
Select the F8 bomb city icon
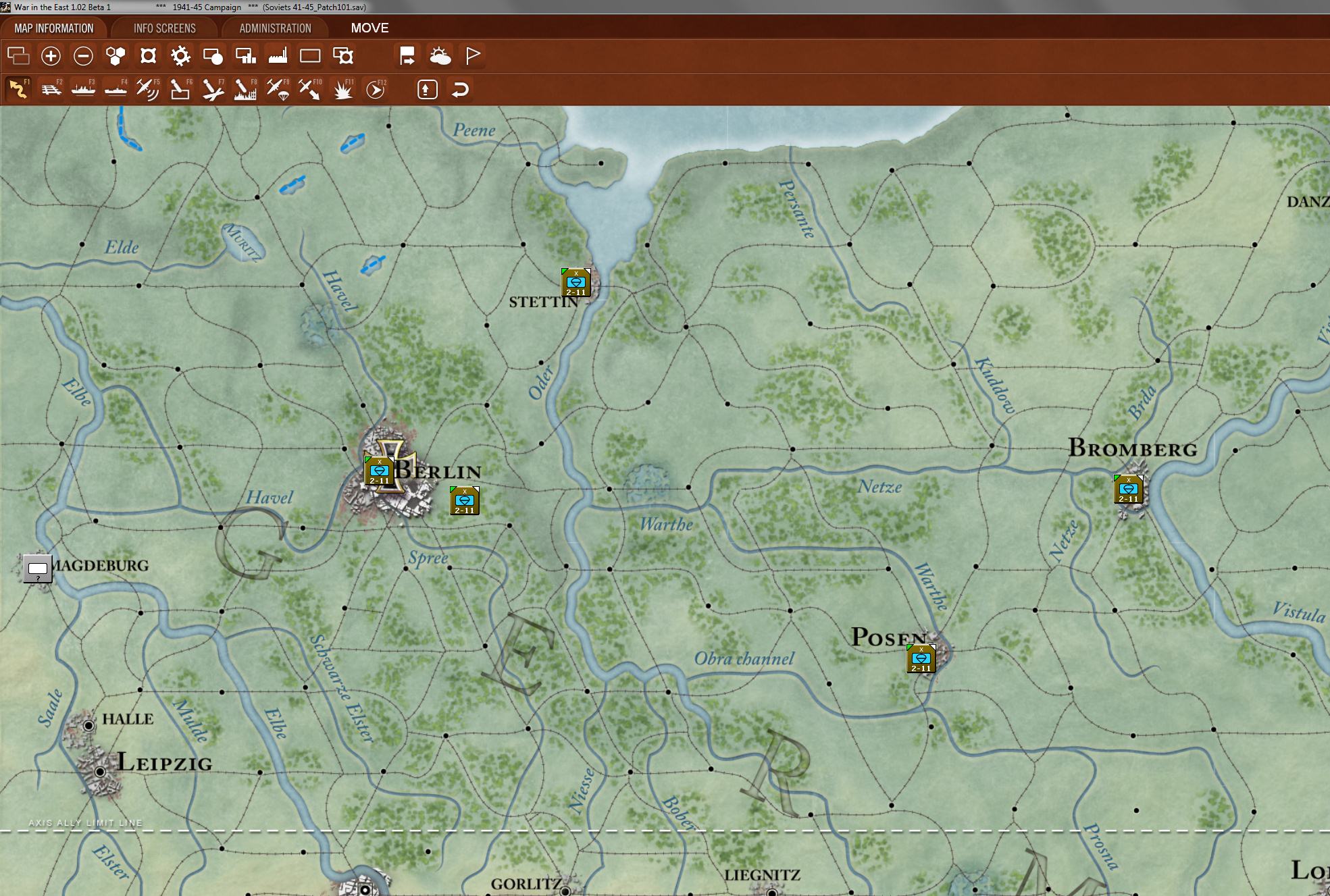pos(245,89)
